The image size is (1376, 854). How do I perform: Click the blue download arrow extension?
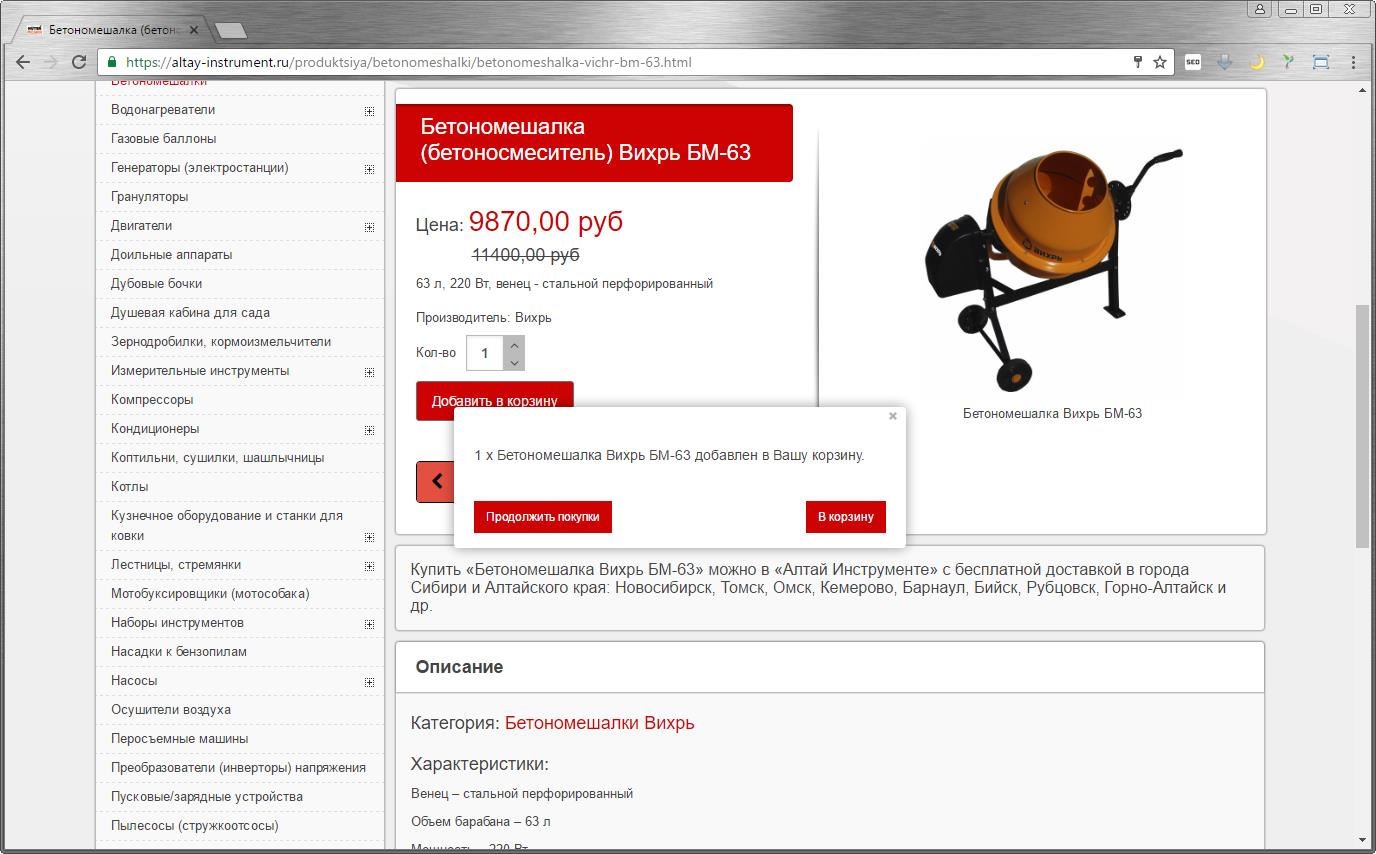tap(1225, 62)
